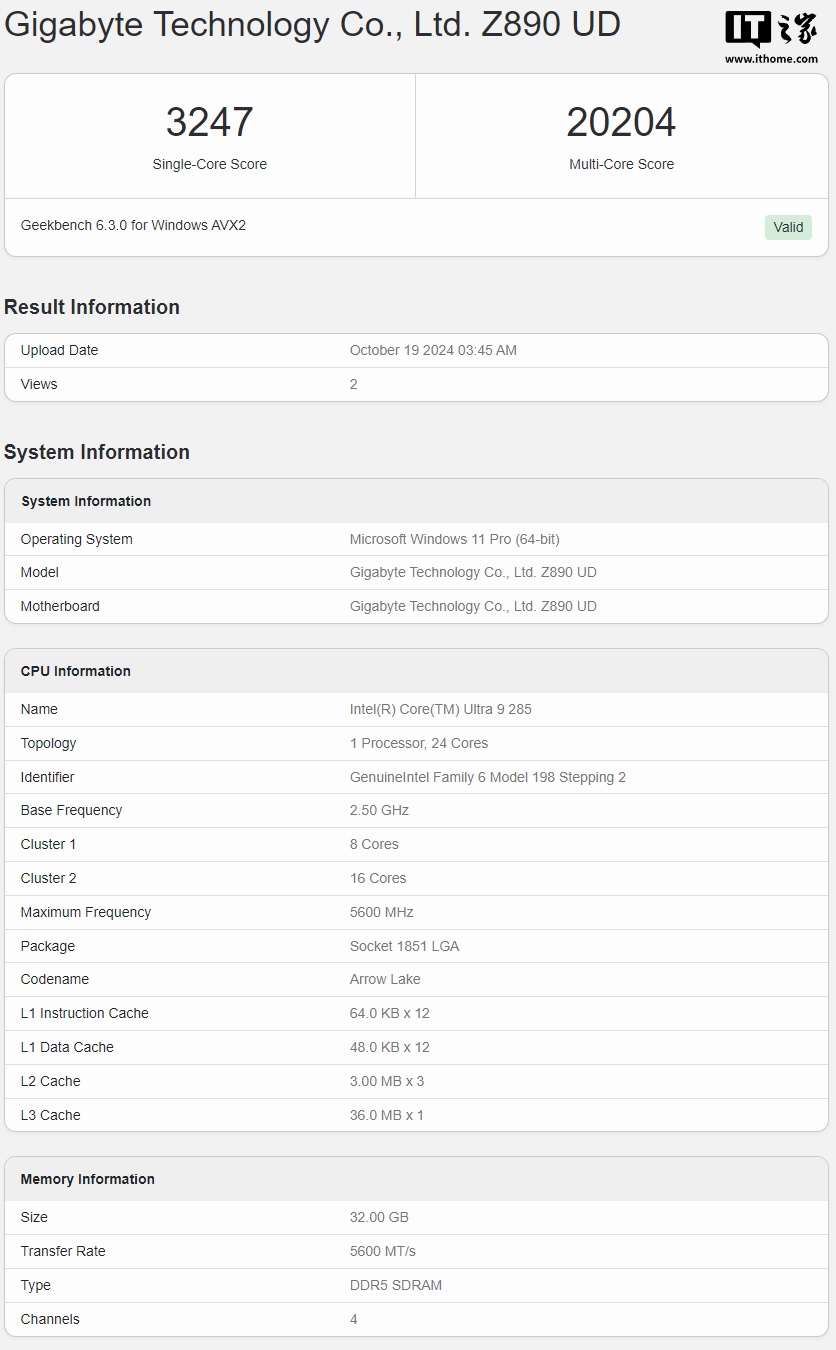Viewport: 836px width, 1350px height.
Task: Click the Operating System value Windows 11 Pro
Action: point(454,540)
